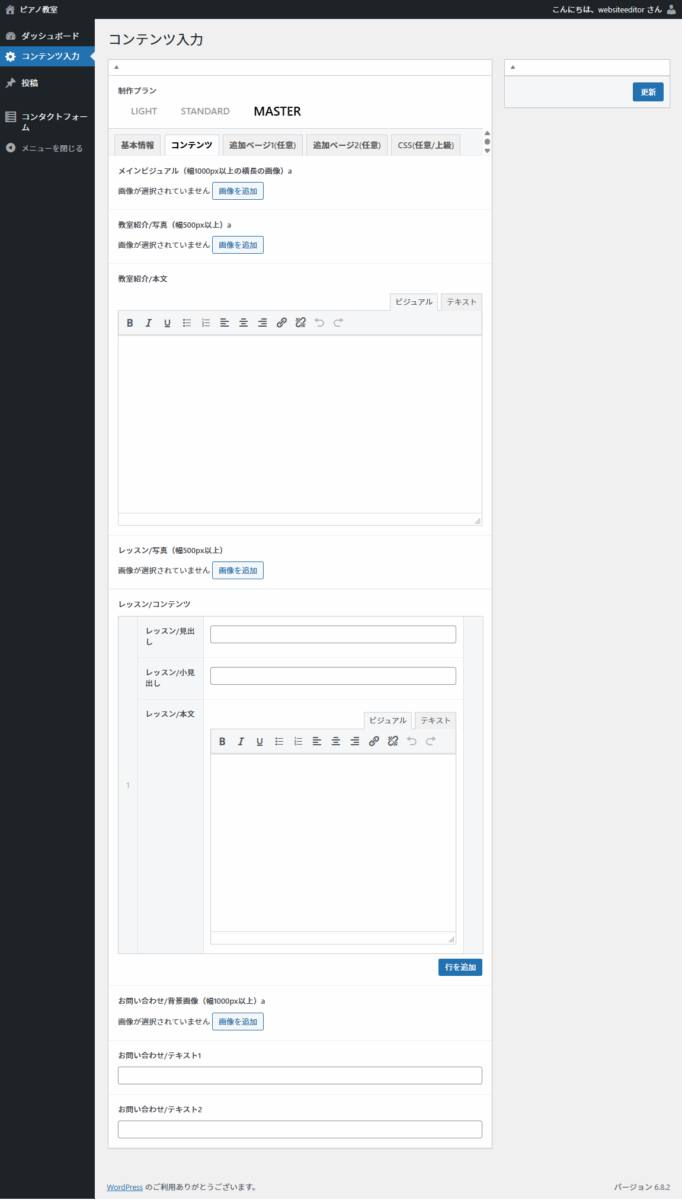The image size is (682, 1200).
Task: Toggle italic in the 教室紹介/本文 editor toolbar
Action: click(148, 323)
